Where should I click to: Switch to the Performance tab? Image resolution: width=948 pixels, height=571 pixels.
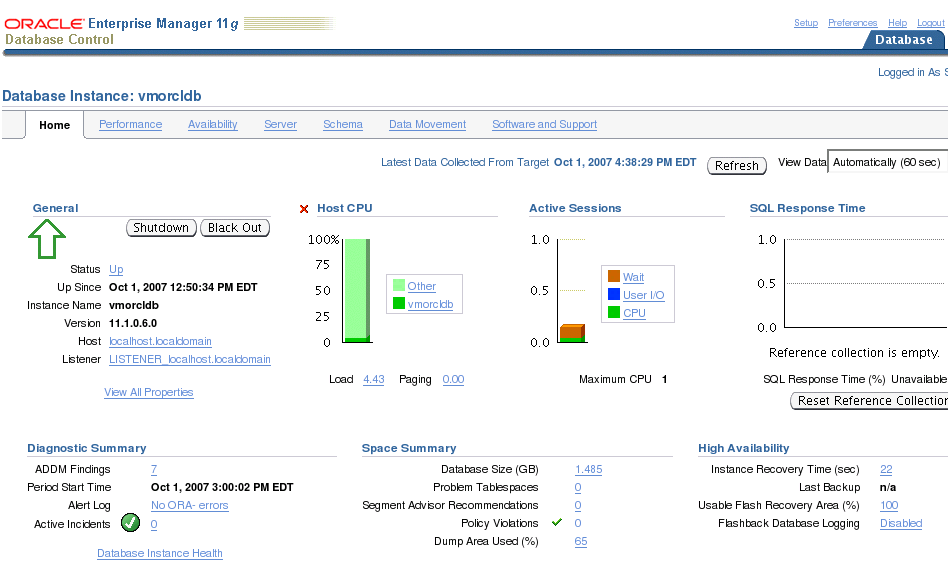pos(131,124)
